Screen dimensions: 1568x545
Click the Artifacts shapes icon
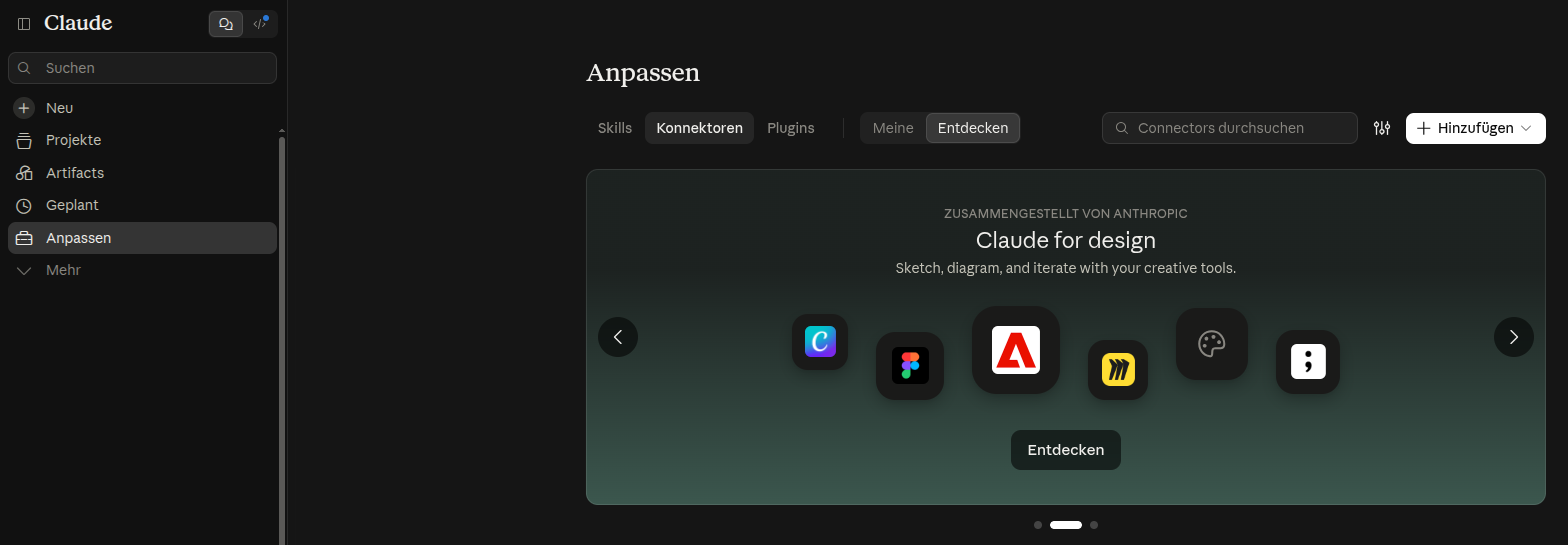click(25, 173)
